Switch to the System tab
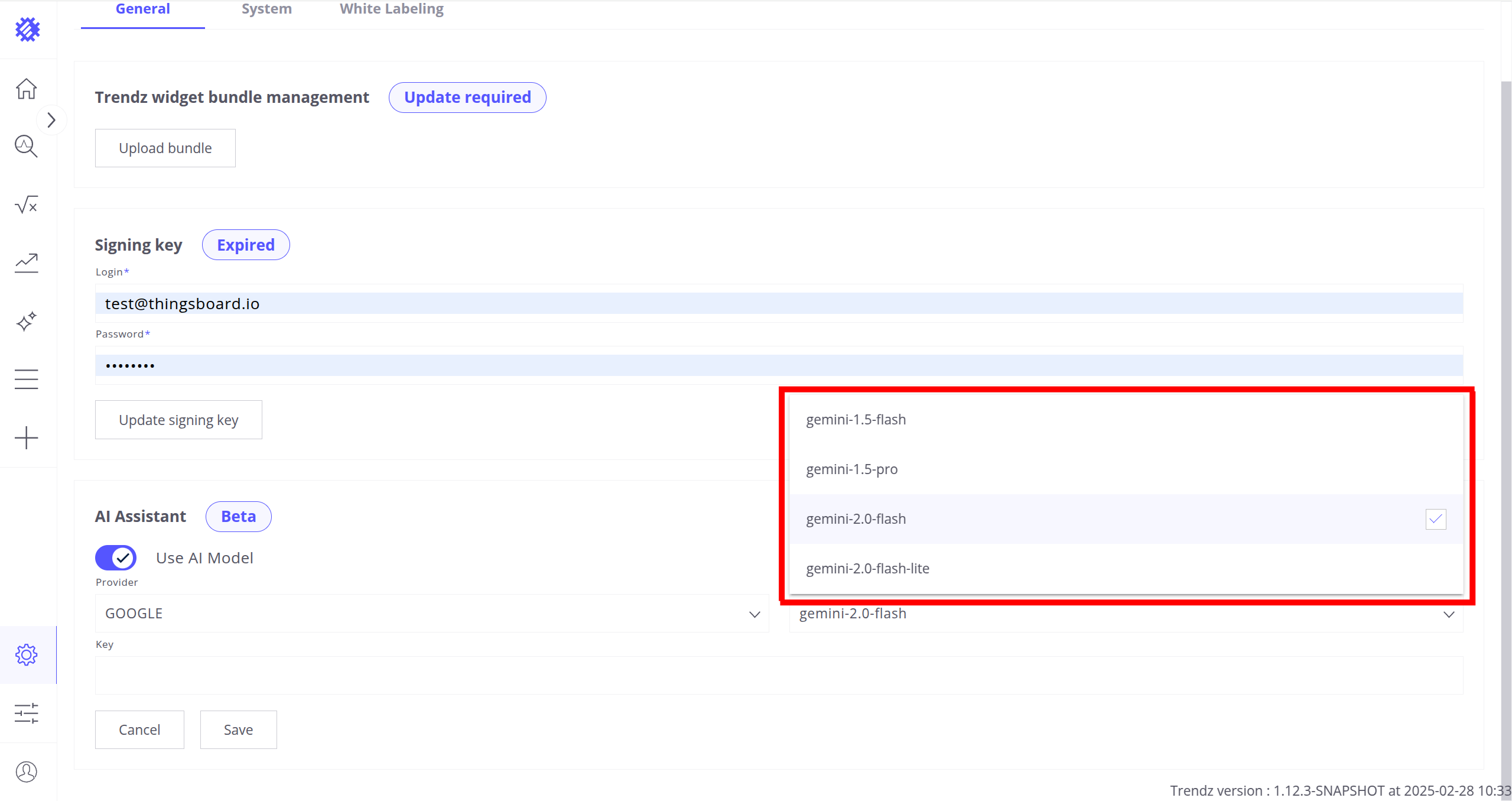1512x801 pixels. pyautogui.click(x=266, y=9)
